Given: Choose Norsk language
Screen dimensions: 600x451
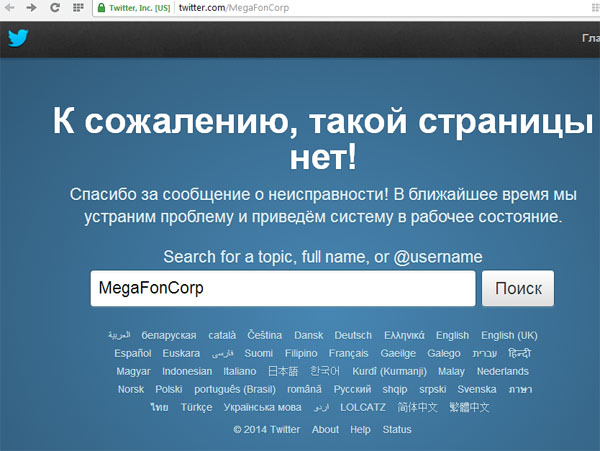Looking at the screenshot, I should click(131, 389).
